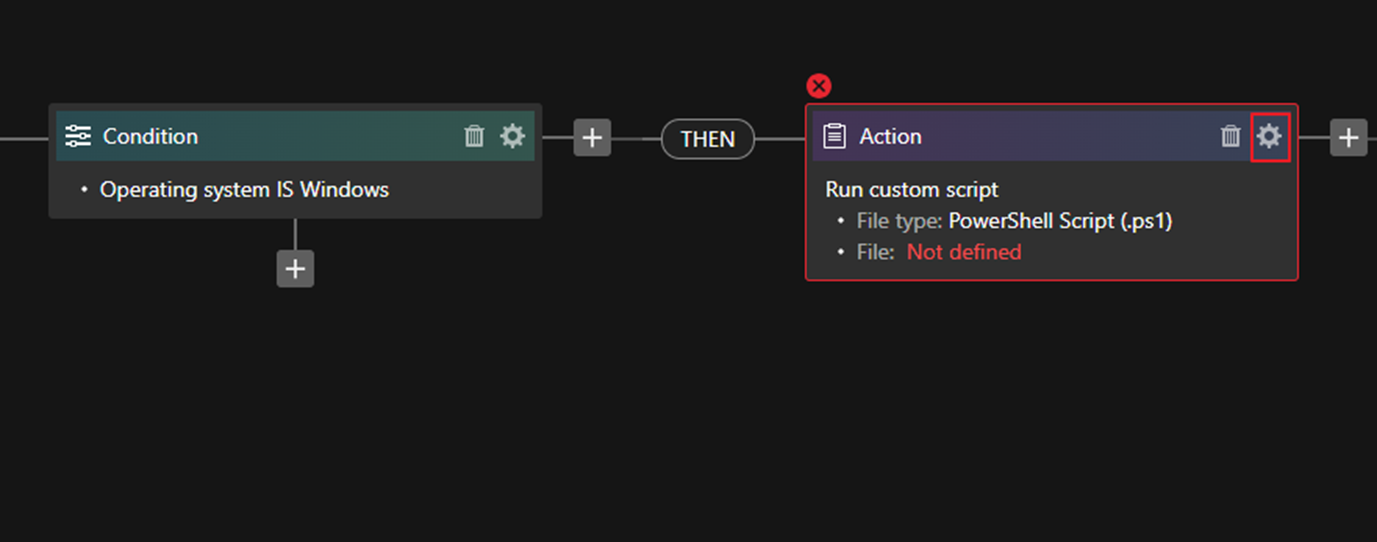This screenshot has height=542, width=1377.
Task: Open settings gear of the Condition block
Action: [x=512, y=136]
